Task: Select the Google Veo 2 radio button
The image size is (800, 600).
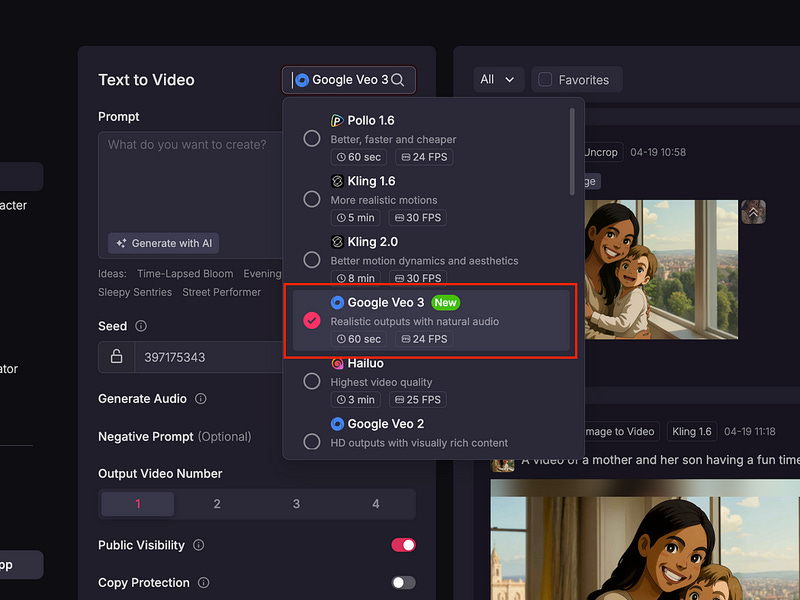Action: click(x=312, y=441)
